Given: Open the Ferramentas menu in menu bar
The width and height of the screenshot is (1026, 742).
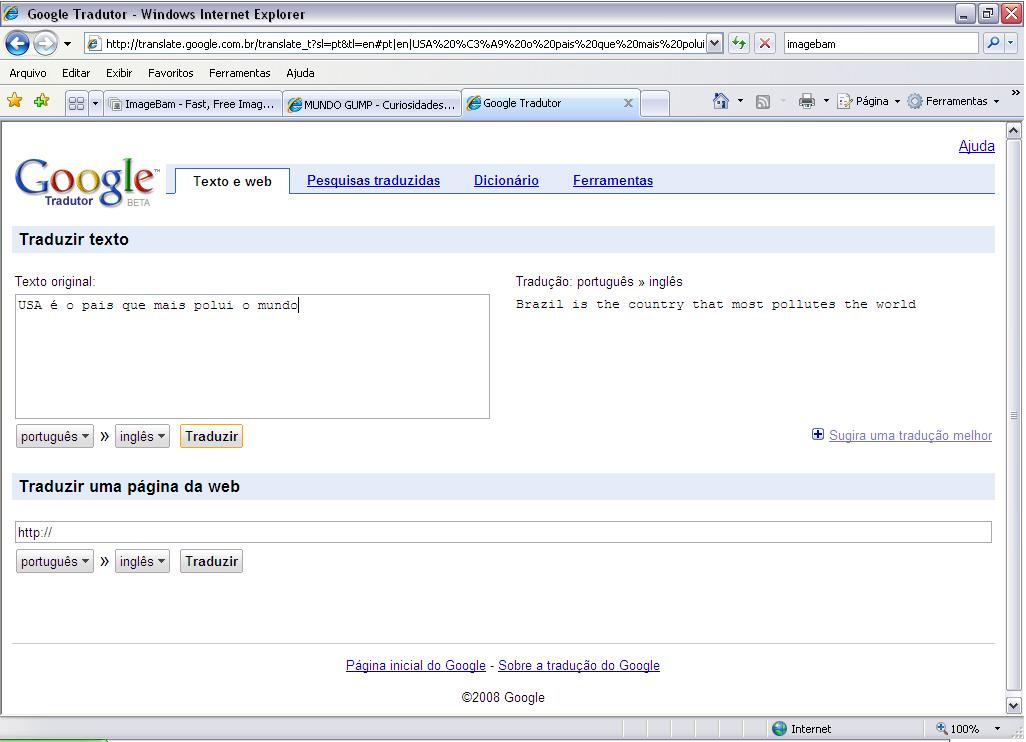Looking at the screenshot, I should [239, 73].
